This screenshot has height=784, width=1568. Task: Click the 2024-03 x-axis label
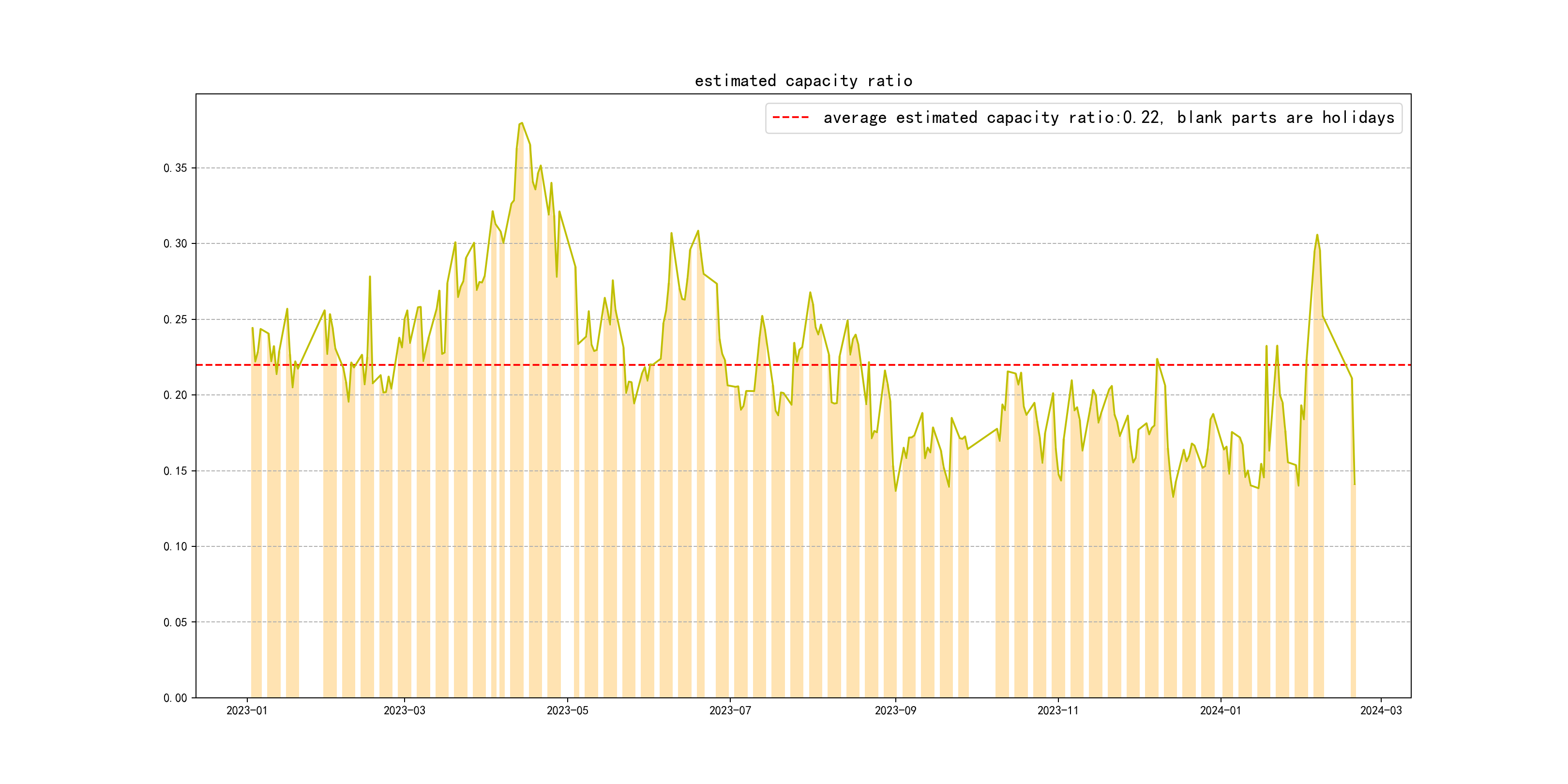pos(1381,710)
